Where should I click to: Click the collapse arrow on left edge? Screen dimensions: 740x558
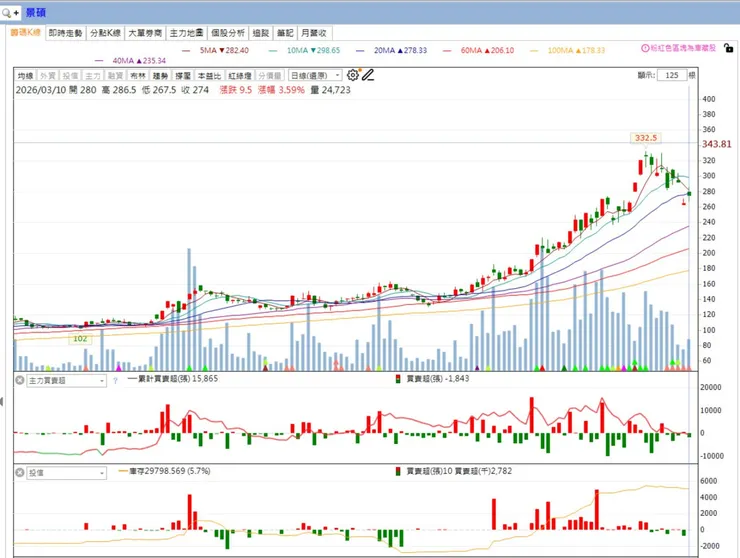[x=2, y=402]
